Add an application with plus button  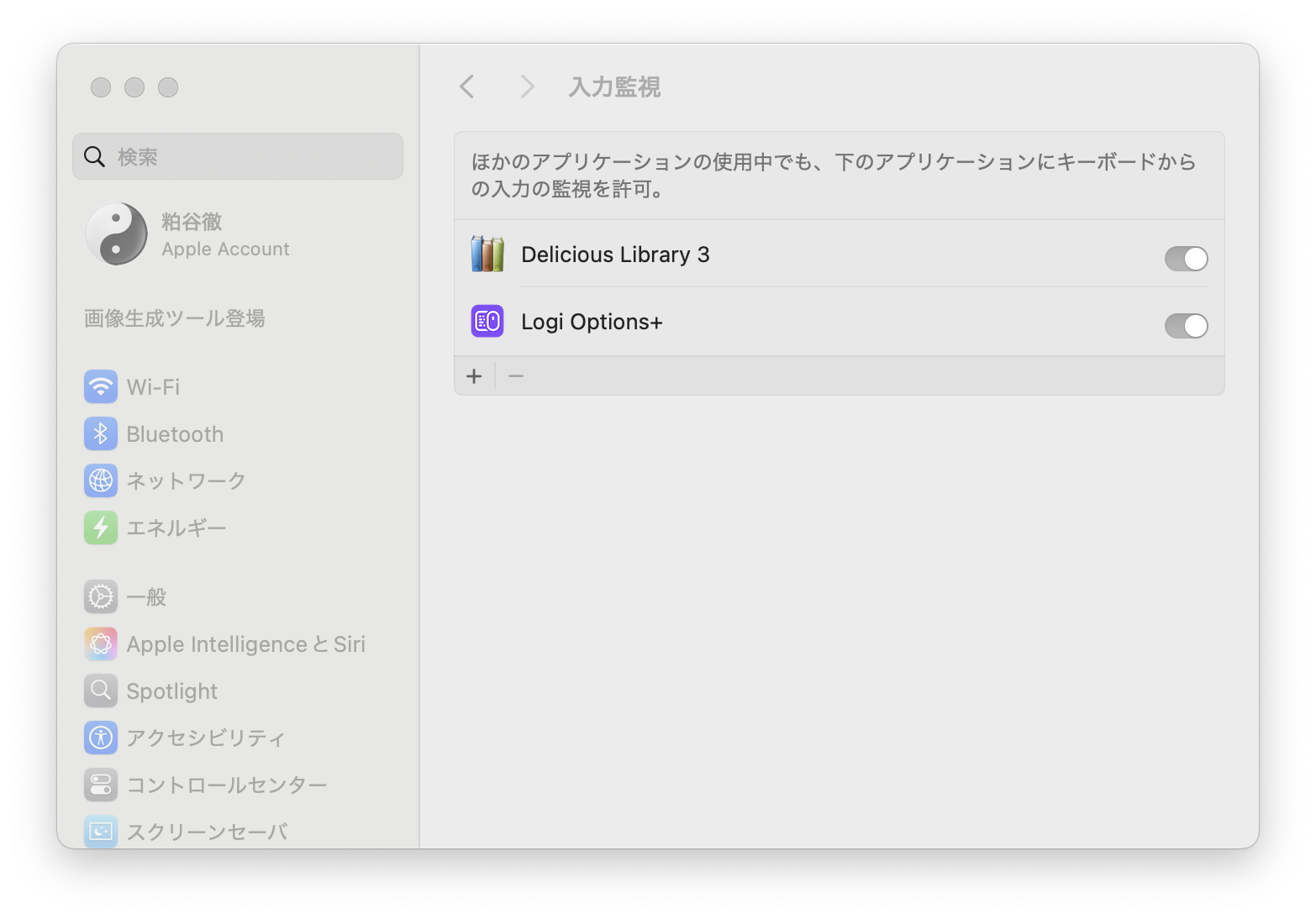474,376
